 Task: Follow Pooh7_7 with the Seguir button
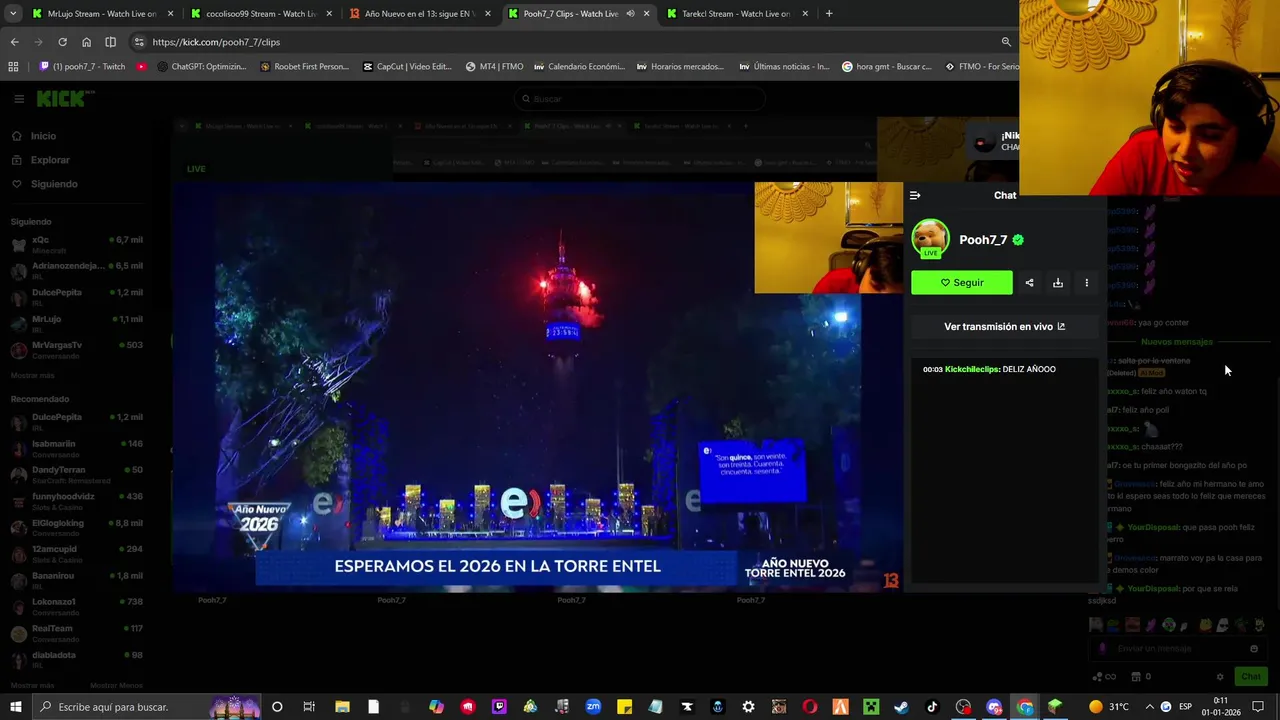[962, 283]
